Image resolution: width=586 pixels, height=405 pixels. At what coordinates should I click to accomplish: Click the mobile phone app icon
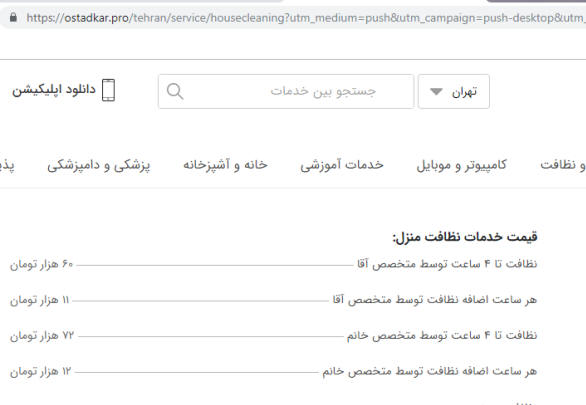coord(108,90)
